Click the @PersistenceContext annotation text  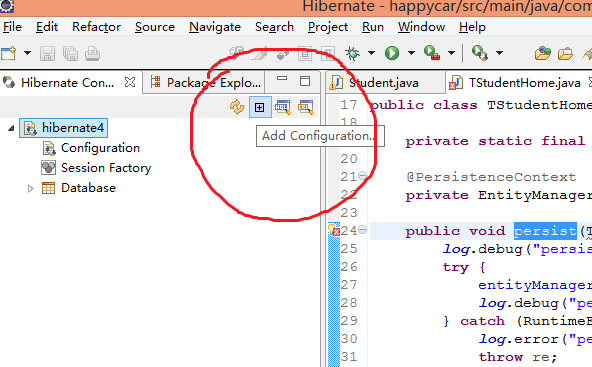[x=491, y=177]
